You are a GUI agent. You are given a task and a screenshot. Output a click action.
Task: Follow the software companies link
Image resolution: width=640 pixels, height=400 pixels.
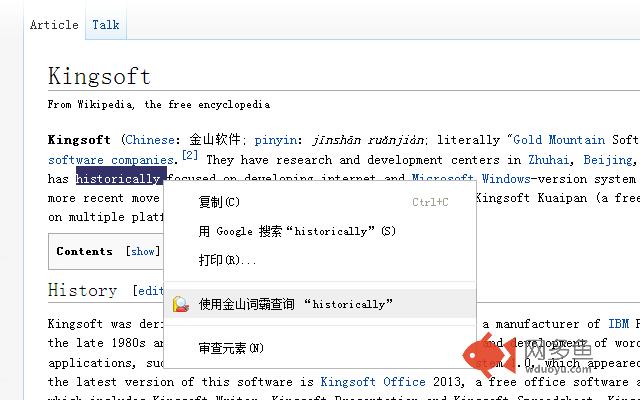pyautogui.click(x=111, y=160)
